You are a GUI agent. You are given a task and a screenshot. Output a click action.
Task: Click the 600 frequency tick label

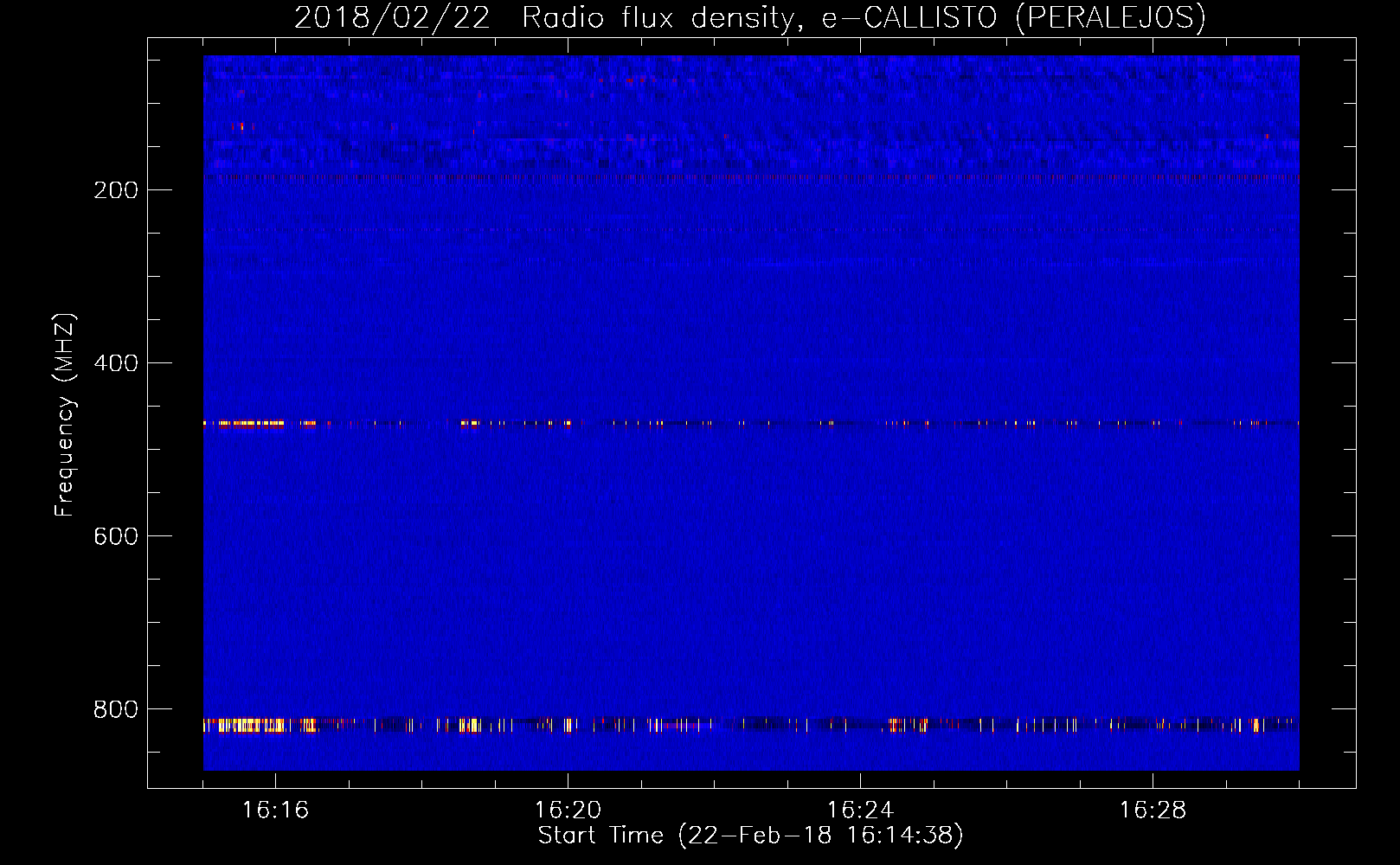[x=116, y=536]
